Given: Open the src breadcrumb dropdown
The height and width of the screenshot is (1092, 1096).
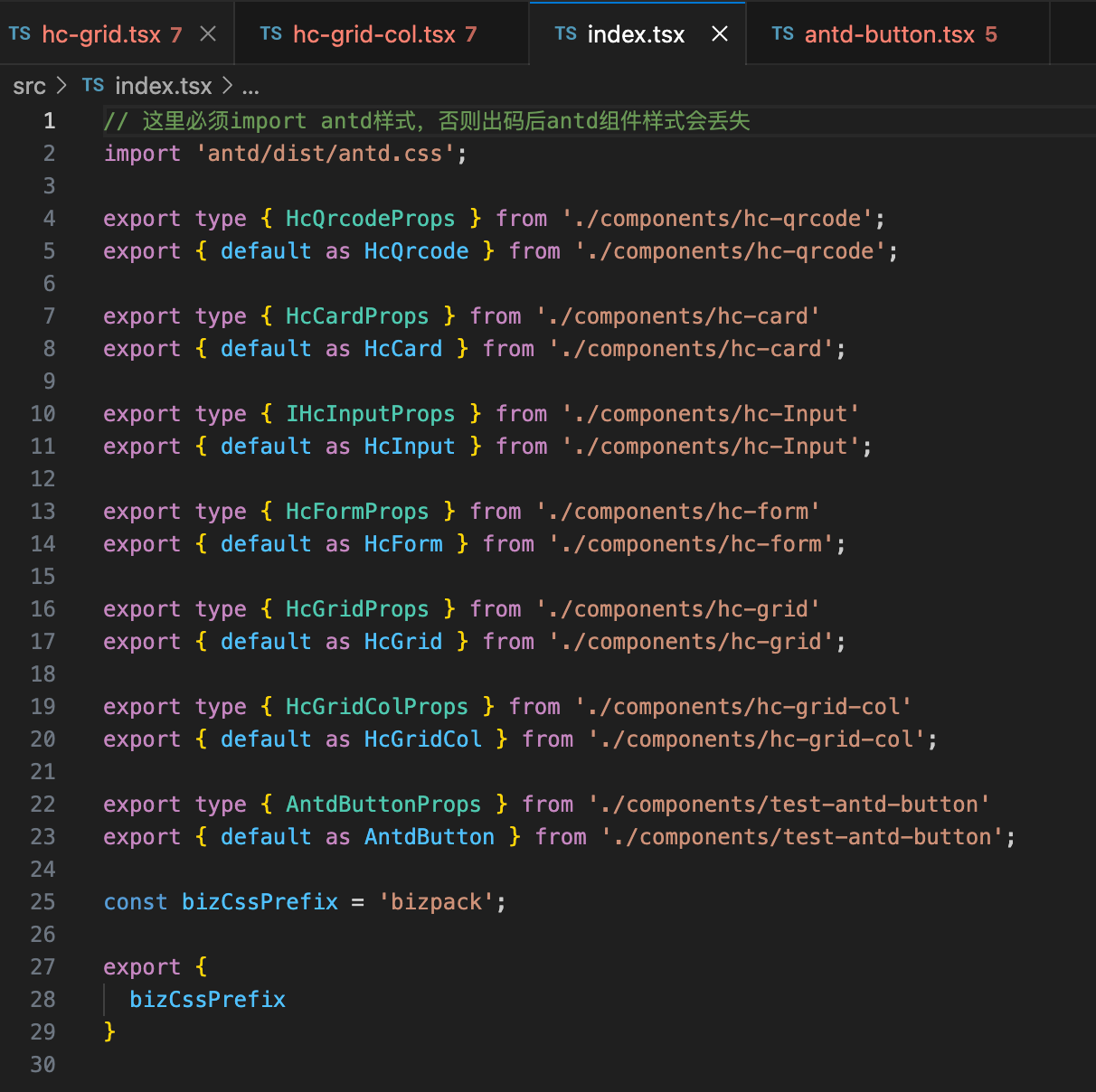Looking at the screenshot, I should pyautogui.click(x=29, y=86).
